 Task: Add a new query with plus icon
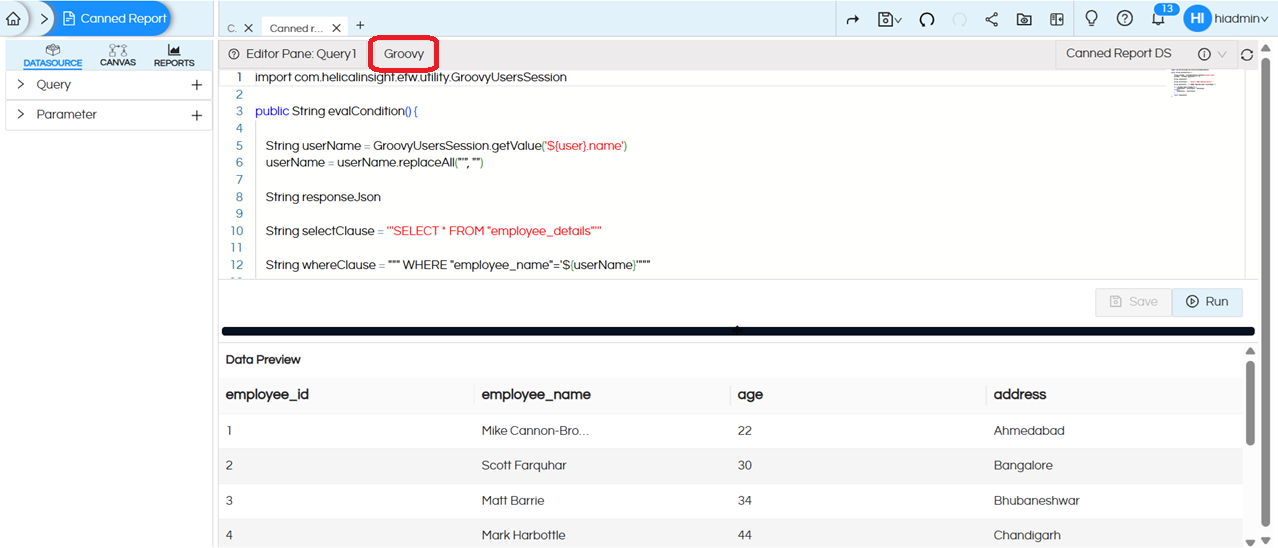[x=197, y=85]
